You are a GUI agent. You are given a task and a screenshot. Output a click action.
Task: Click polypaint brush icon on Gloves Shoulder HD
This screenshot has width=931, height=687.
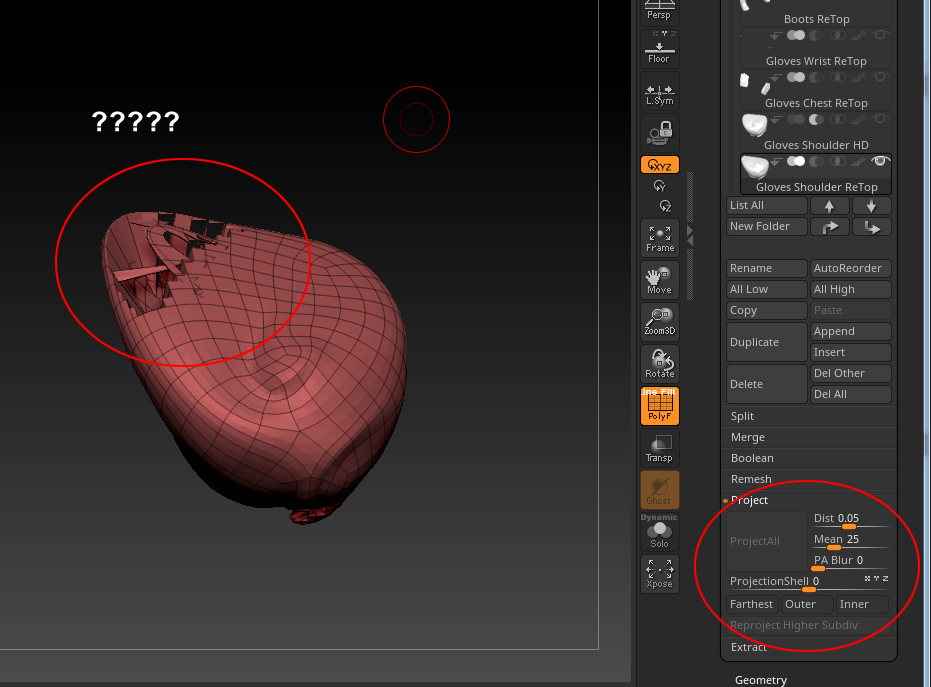pos(859,119)
